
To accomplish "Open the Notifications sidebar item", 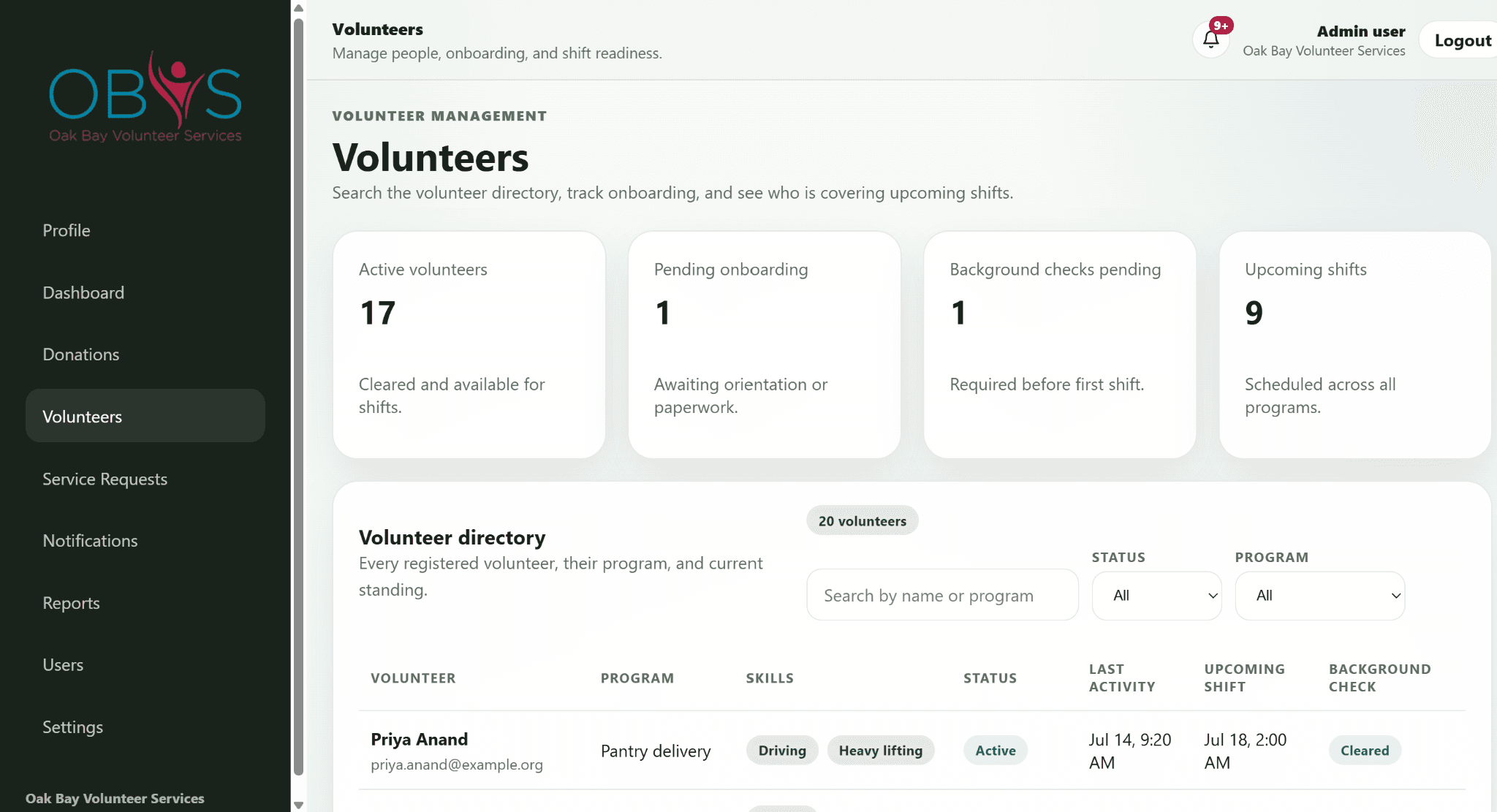I will coord(145,541).
